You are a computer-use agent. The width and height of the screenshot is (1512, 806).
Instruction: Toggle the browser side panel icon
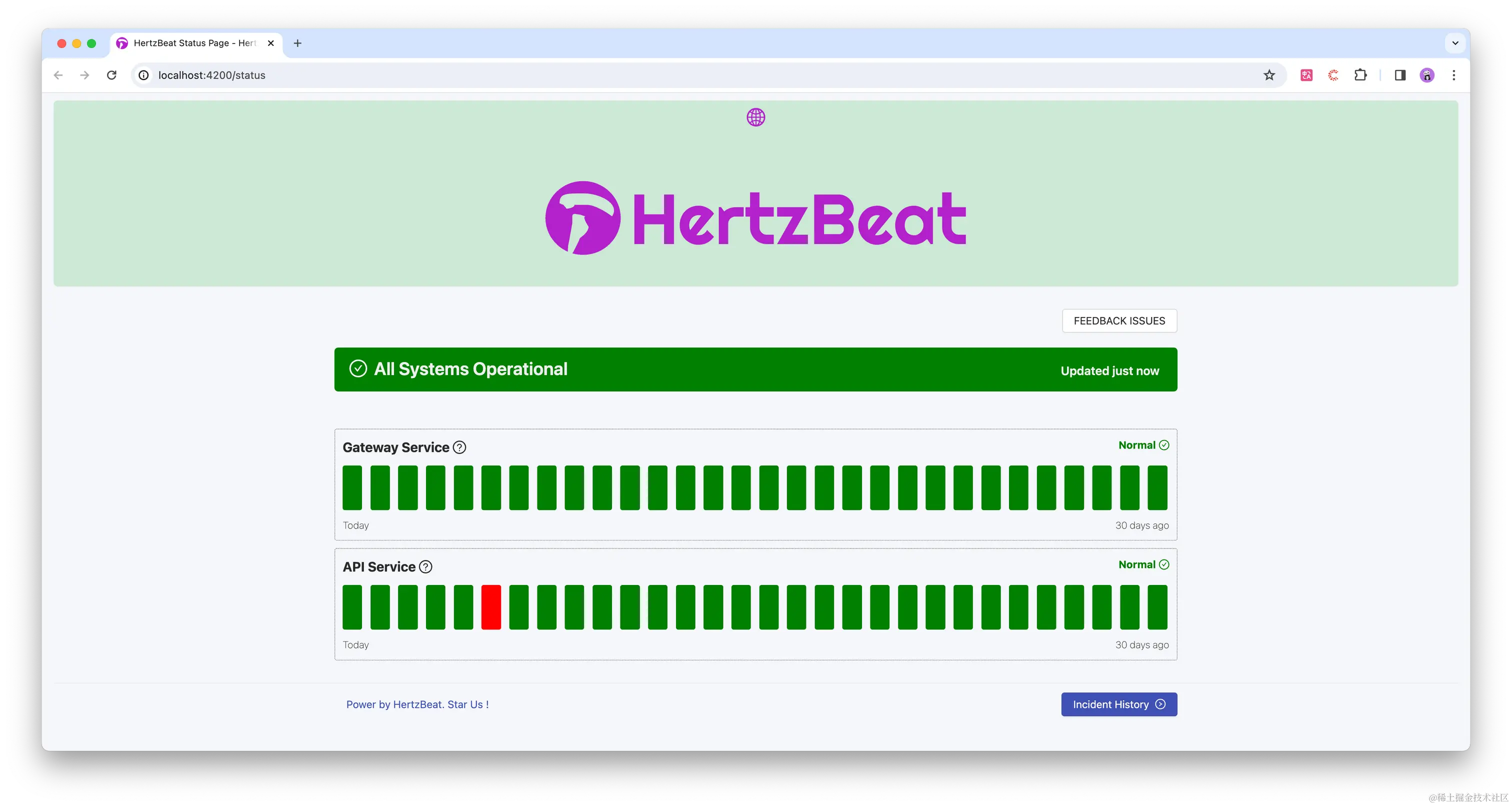click(x=1400, y=75)
